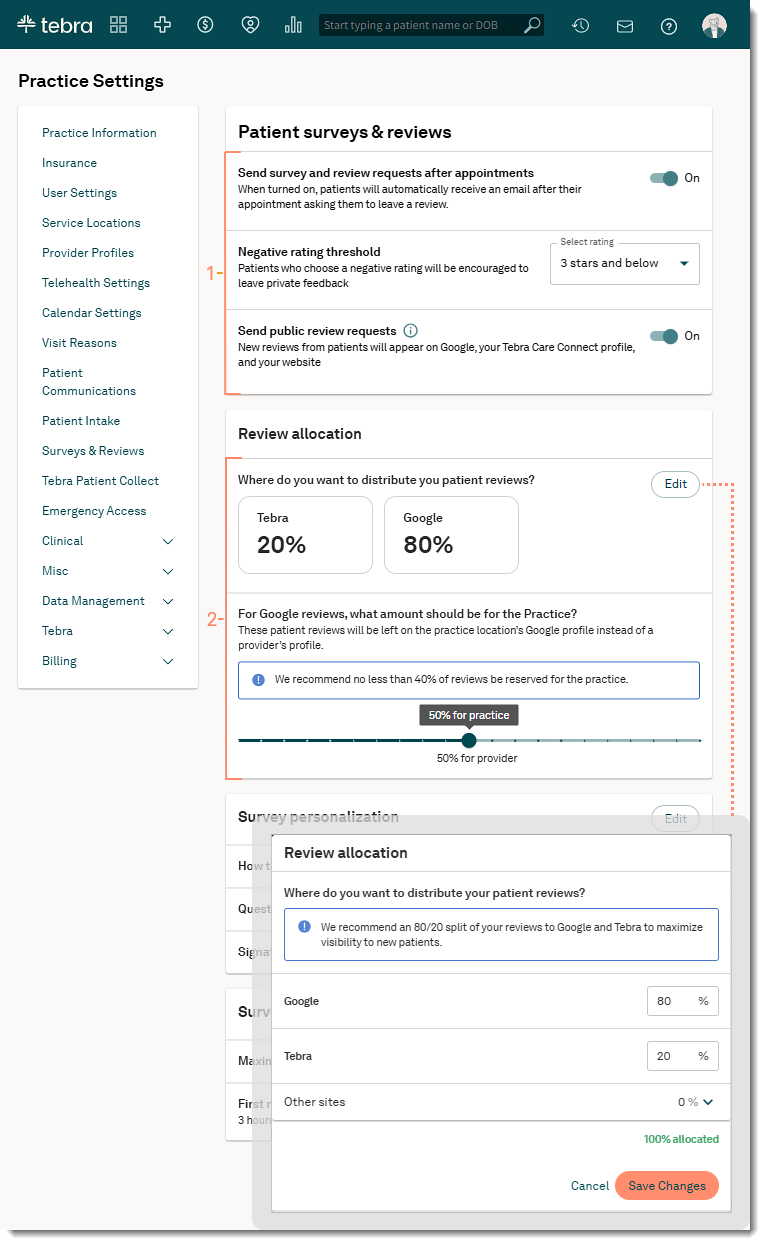Viewport: 765px width, 1245px height.
Task: Open User Settings page
Action: coord(79,193)
